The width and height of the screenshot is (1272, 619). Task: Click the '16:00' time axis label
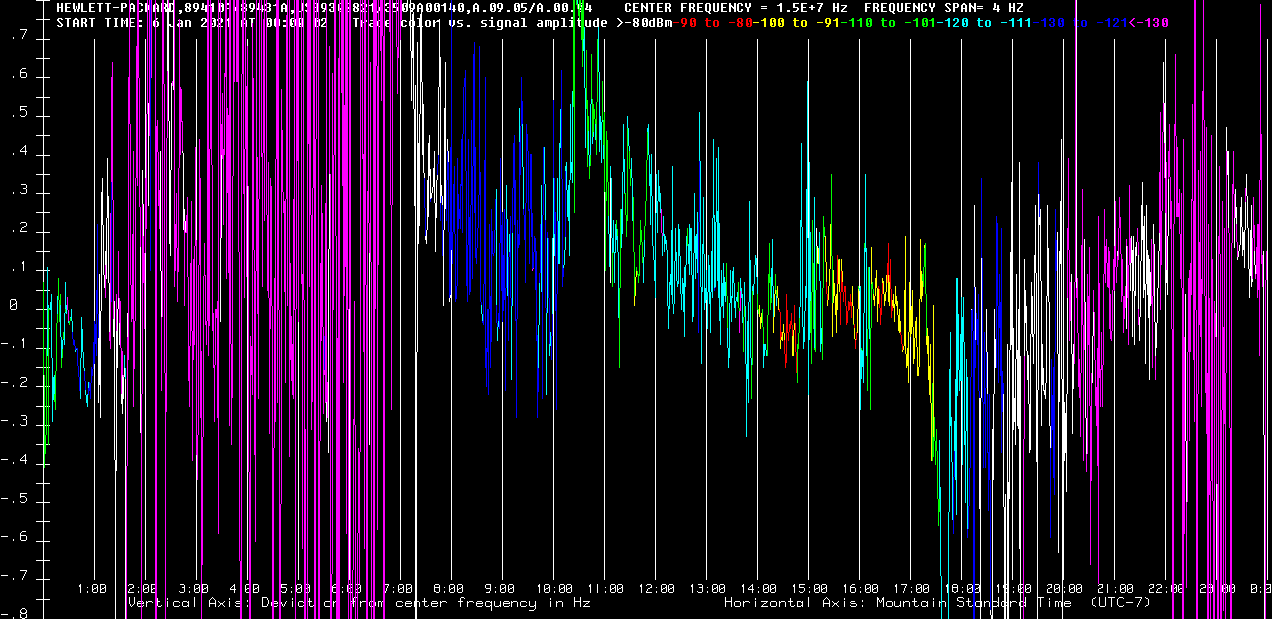pos(861,589)
